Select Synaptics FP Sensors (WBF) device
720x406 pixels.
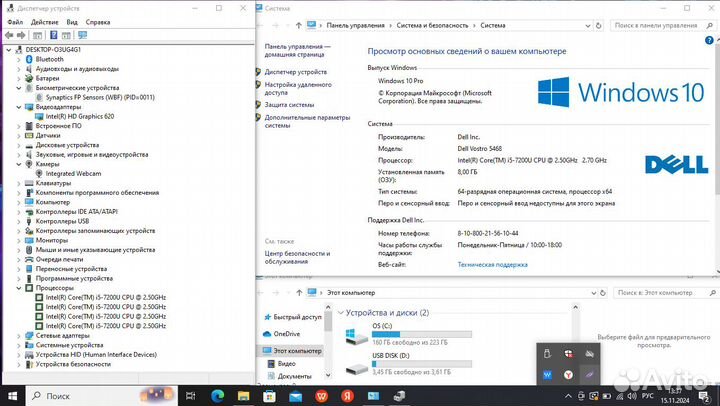pos(100,97)
